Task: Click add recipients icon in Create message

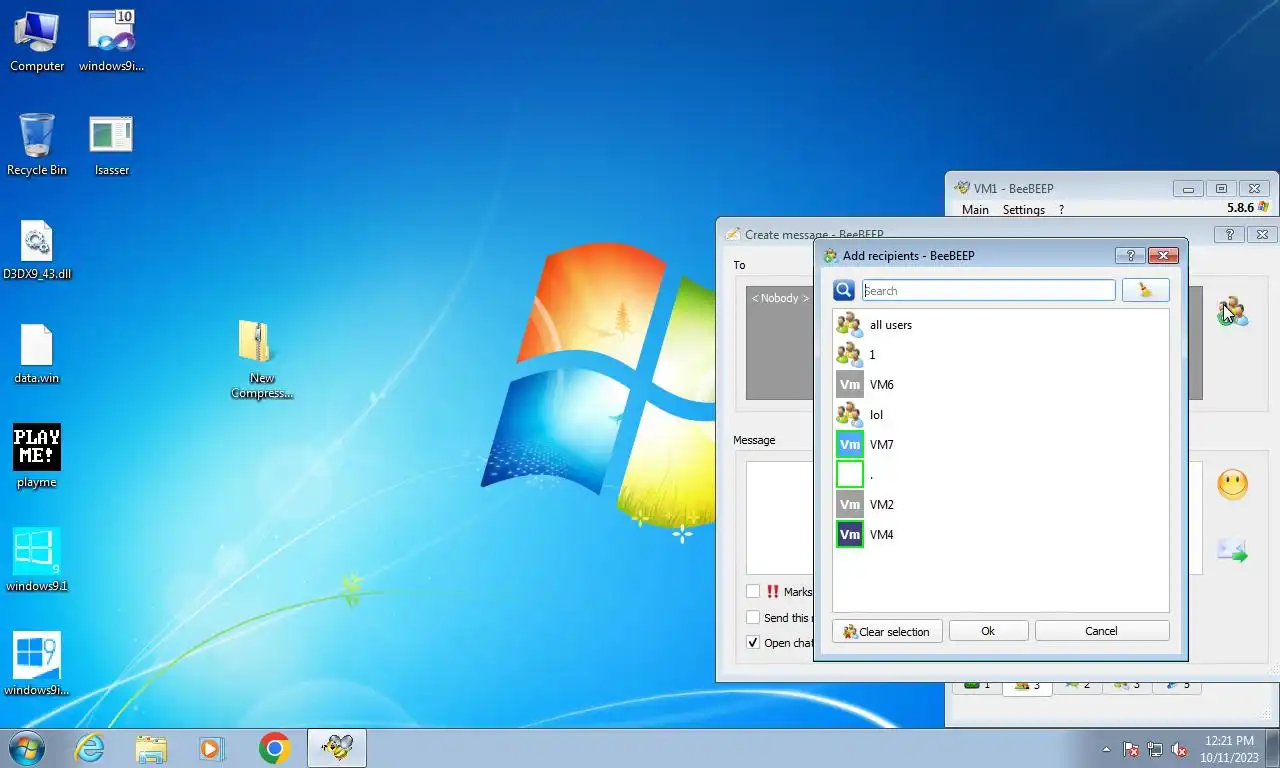Action: [1233, 311]
